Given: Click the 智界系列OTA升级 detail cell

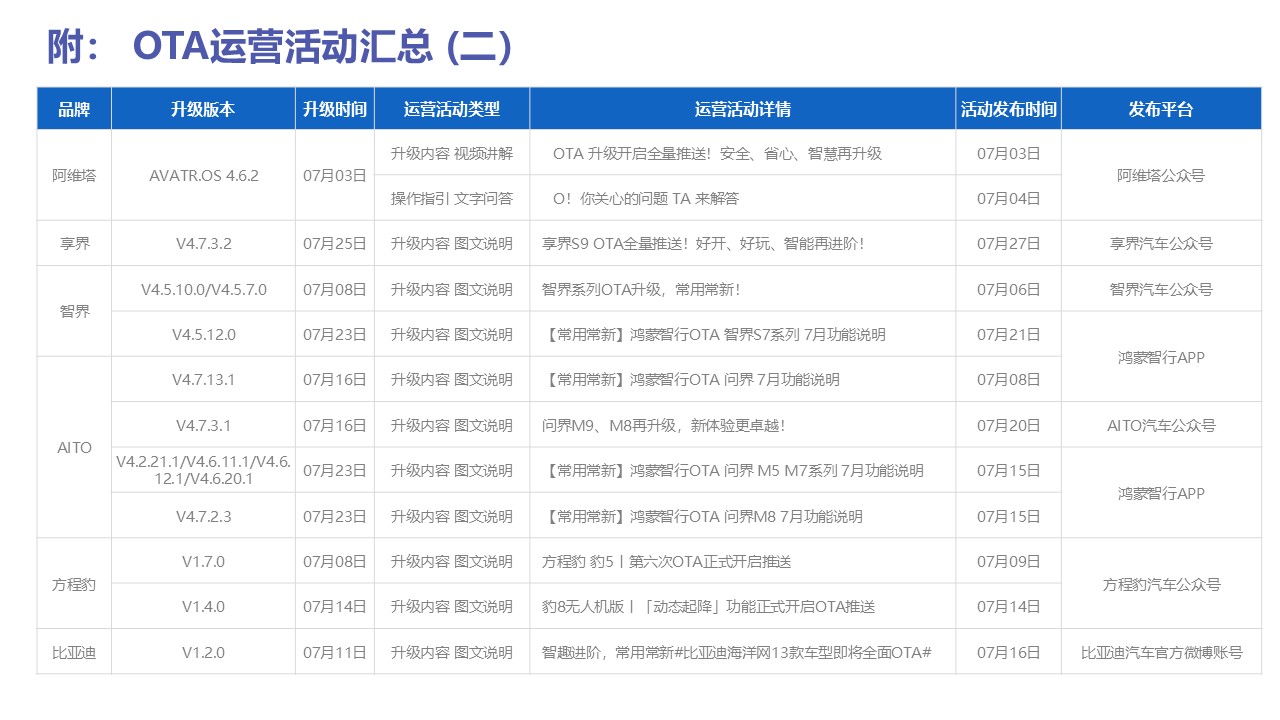Looking at the screenshot, I should click(743, 289).
